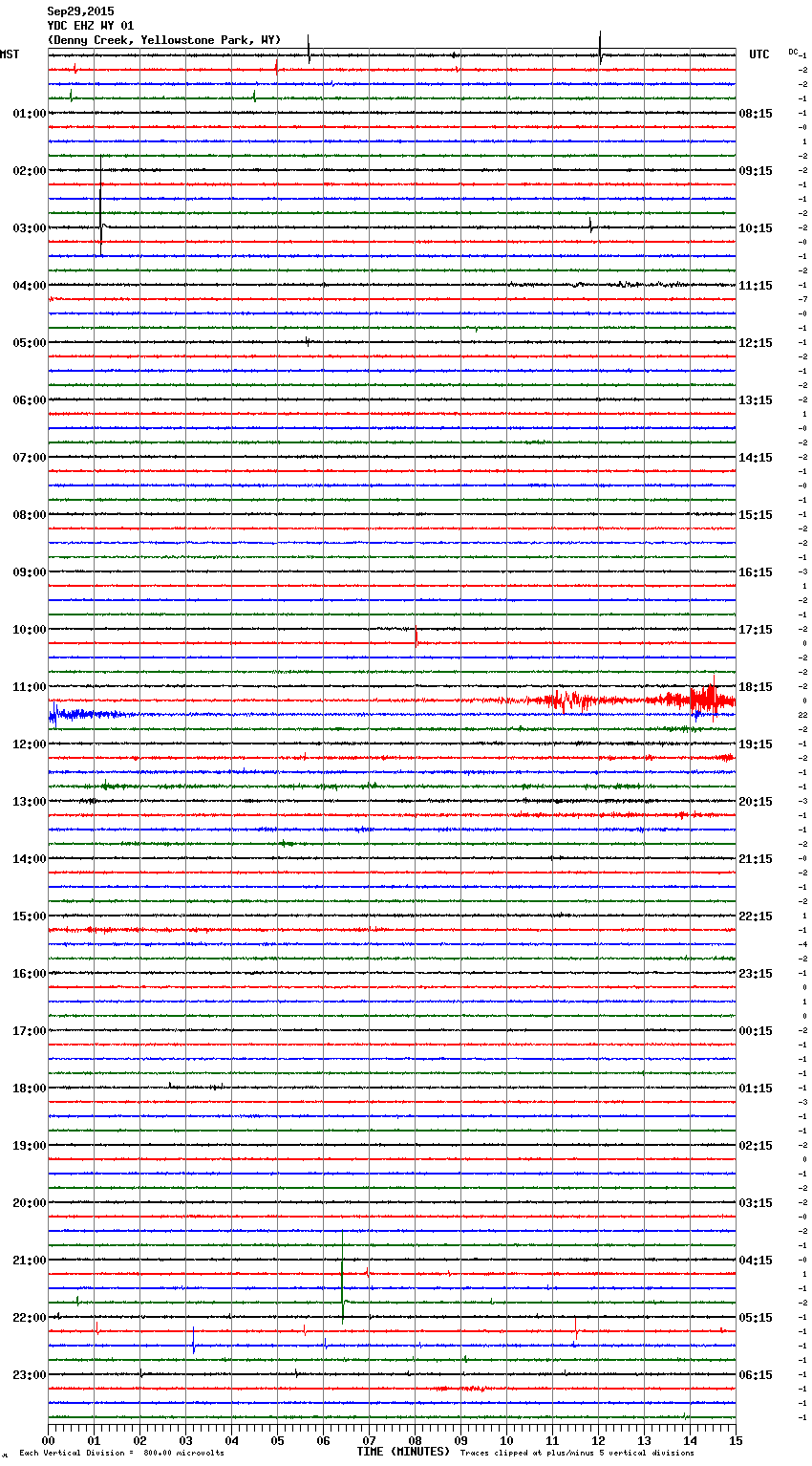Click the large black spike on the 03:00 trace

[x=100, y=205]
